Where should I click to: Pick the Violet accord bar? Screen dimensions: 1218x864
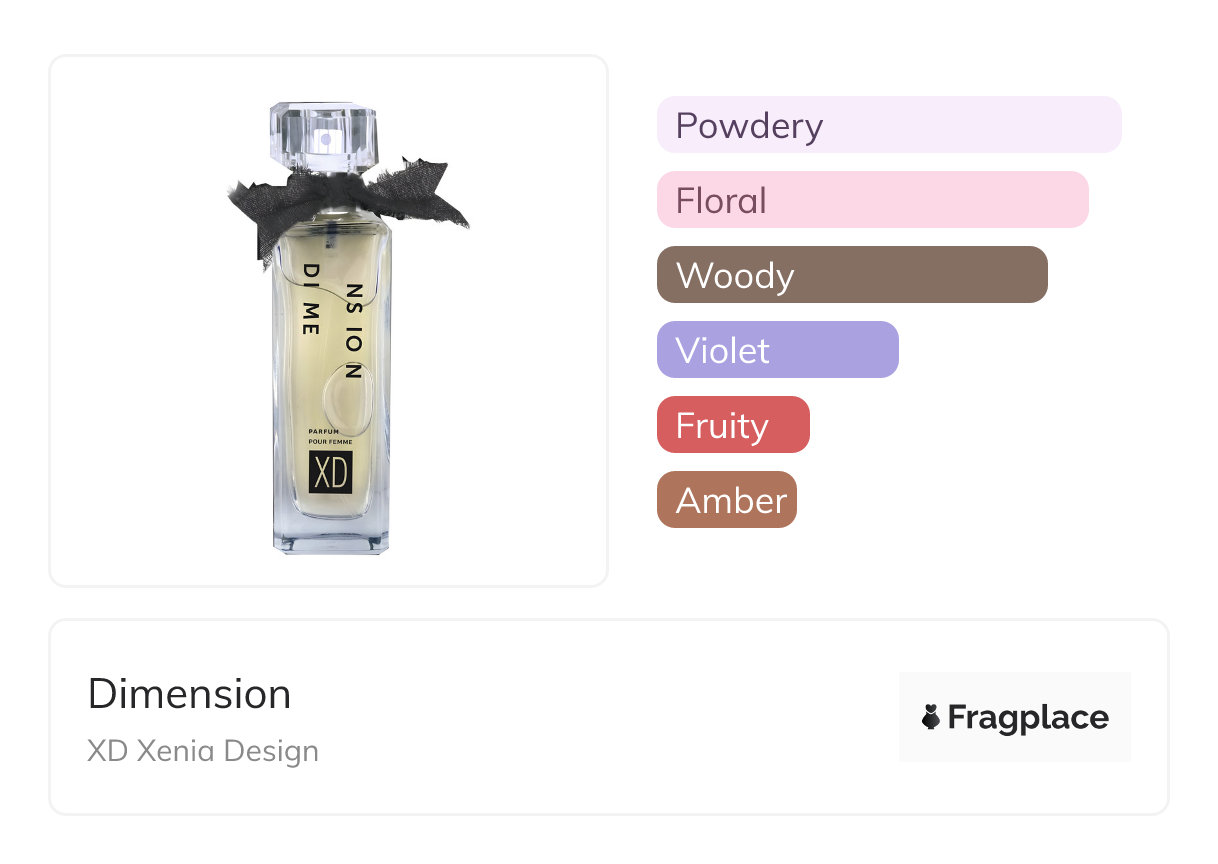coord(777,350)
